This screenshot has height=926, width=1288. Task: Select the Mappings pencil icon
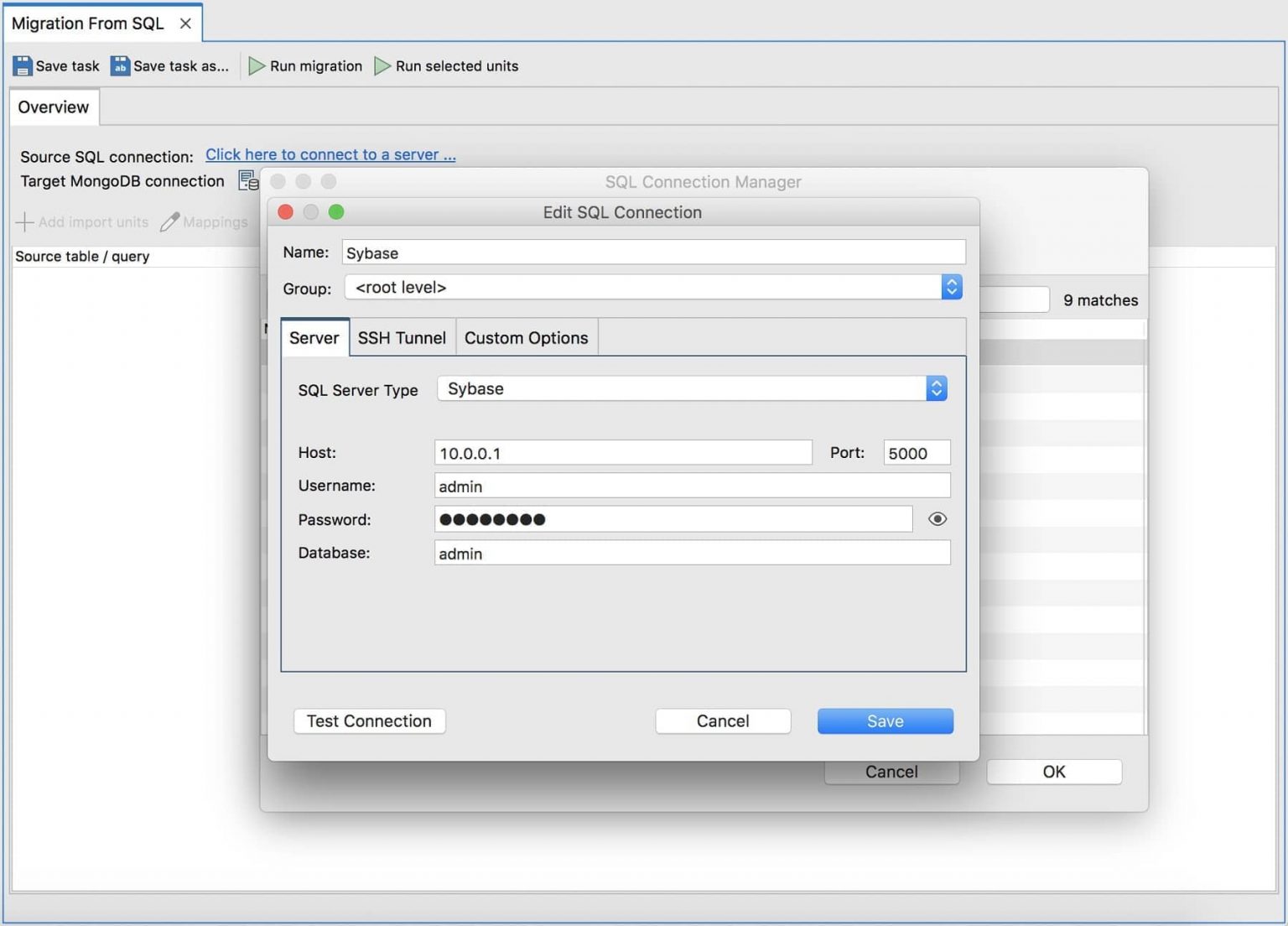169,221
